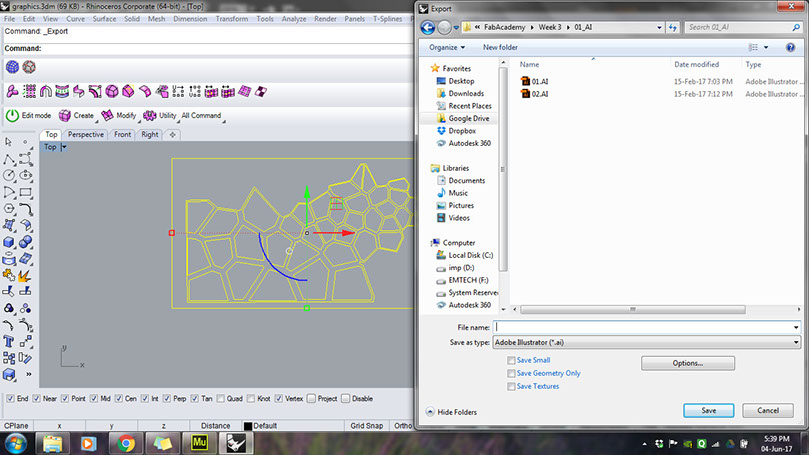Enable the Knot osnap checkbox
Screen dimensions: 809x455
click(251, 399)
